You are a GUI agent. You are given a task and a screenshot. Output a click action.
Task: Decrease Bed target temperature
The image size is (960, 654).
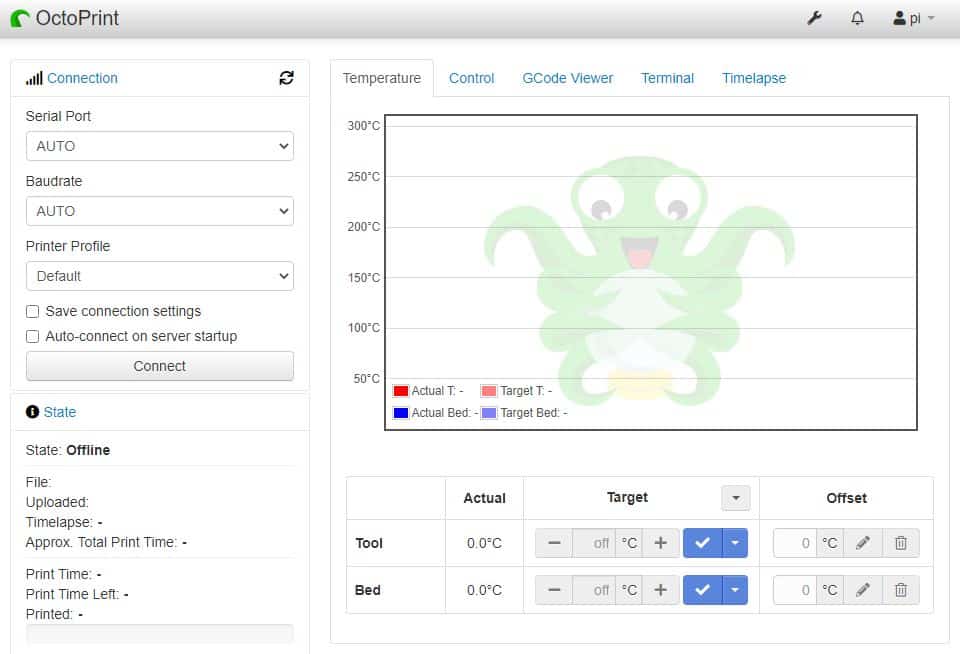coord(554,590)
